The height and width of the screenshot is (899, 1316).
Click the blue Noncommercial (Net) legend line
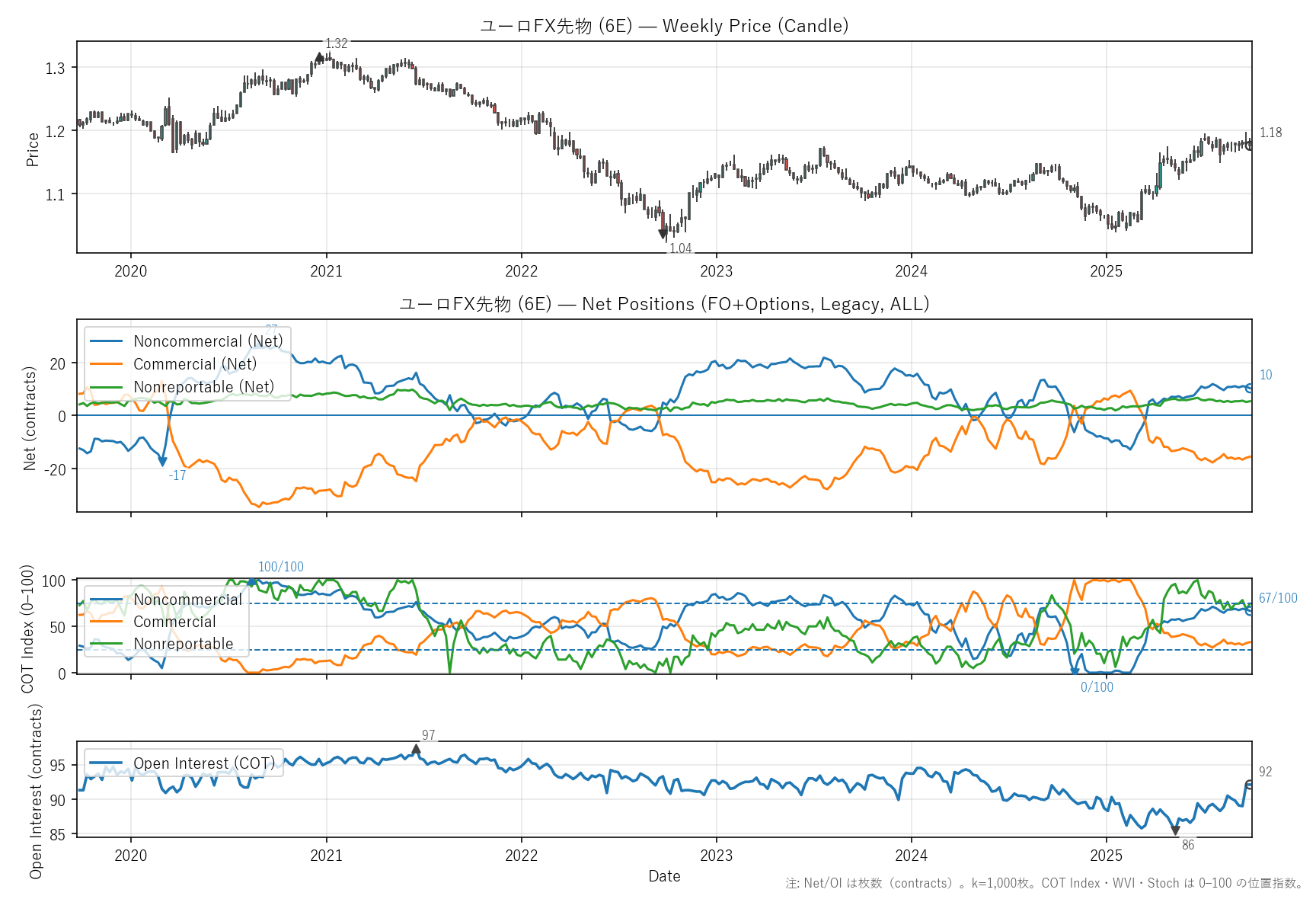106,341
